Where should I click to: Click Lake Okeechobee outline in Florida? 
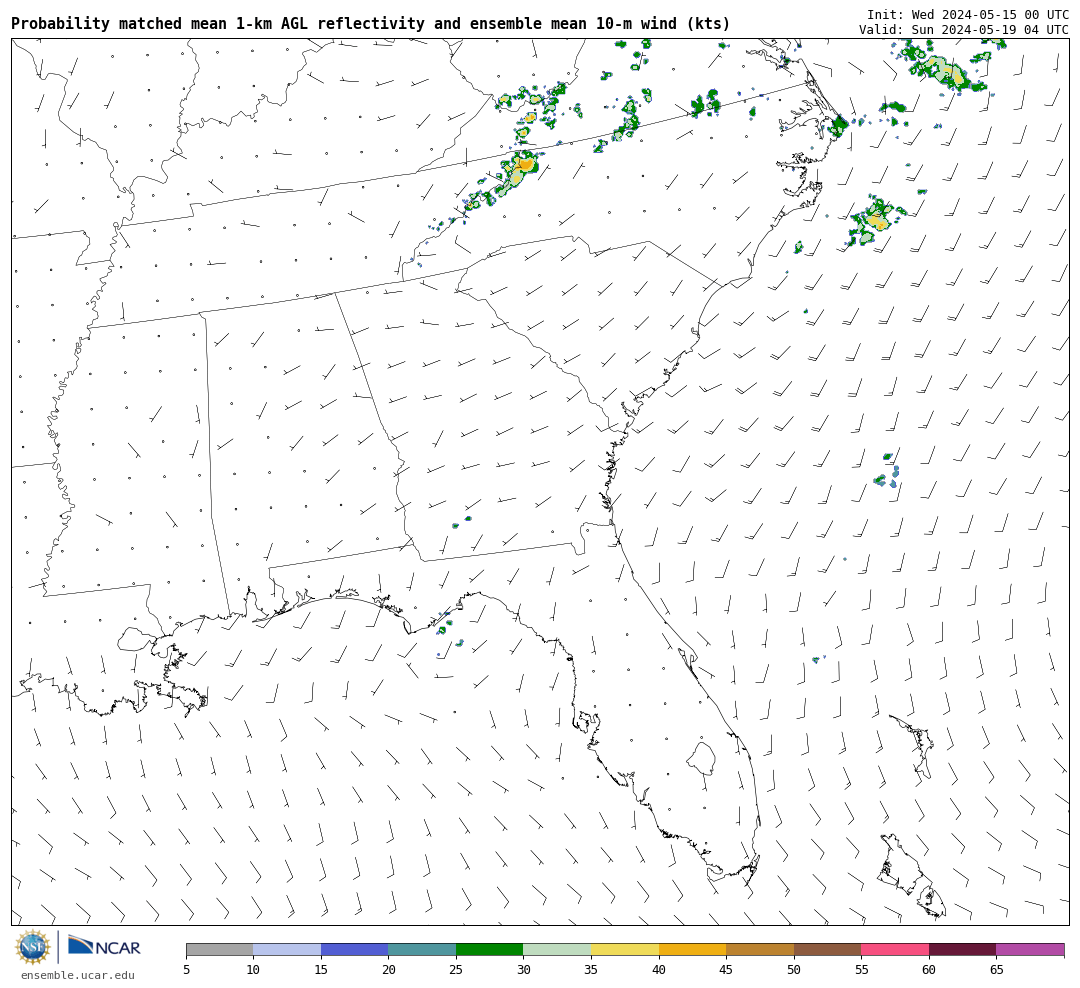[701, 759]
